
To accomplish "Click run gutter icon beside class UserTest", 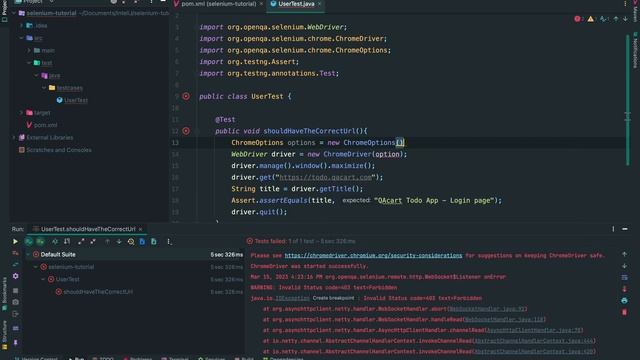I will [186, 96].
